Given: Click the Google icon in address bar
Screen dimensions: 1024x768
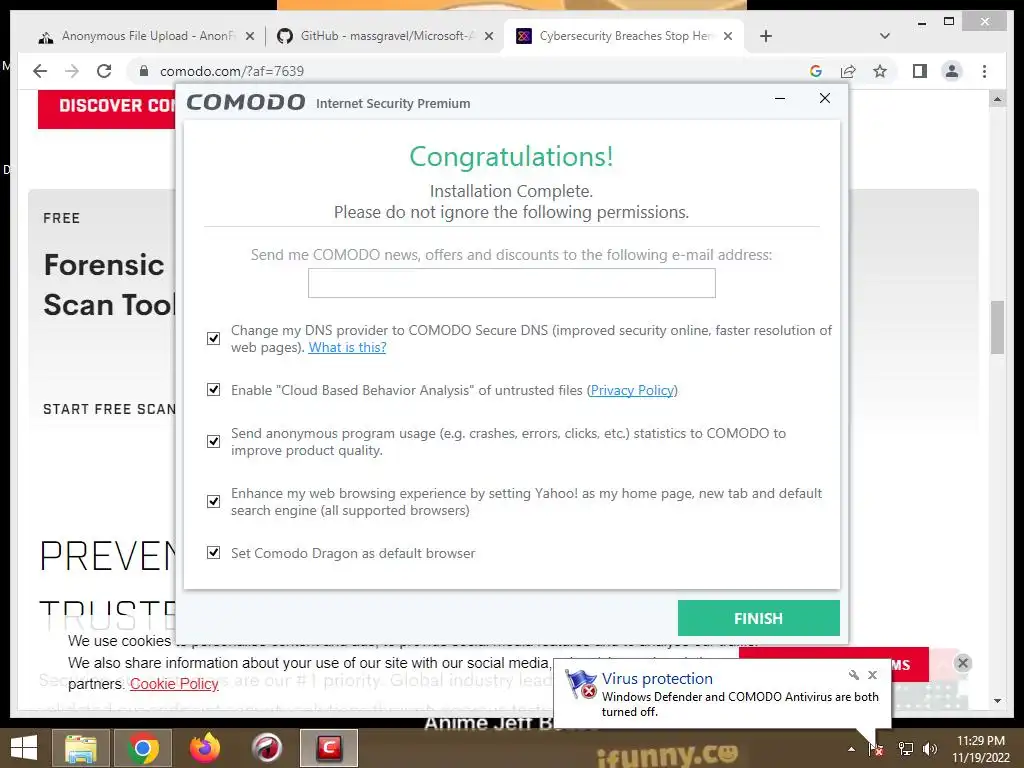Looking at the screenshot, I should pos(816,71).
